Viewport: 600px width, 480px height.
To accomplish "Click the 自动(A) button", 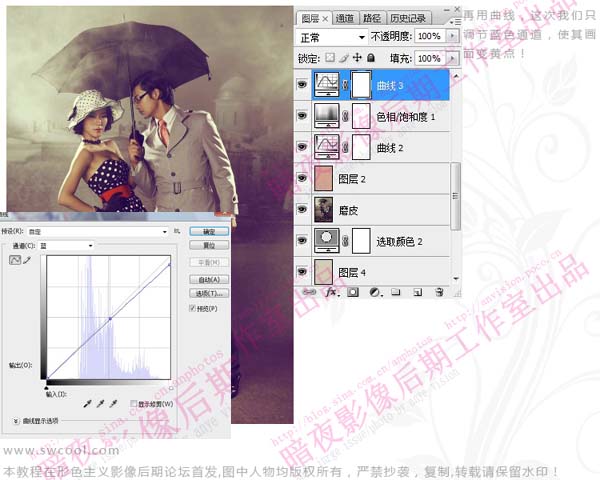I will coord(210,279).
